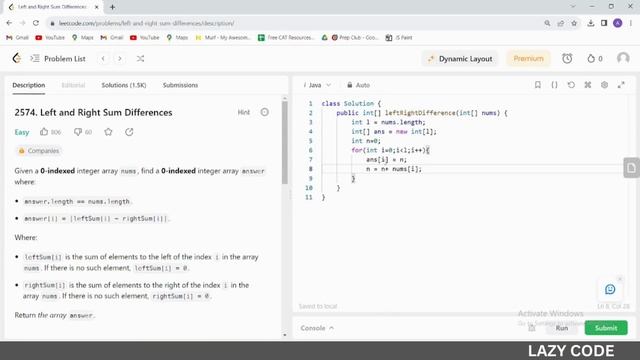Click the Premium button
The image size is (640, 360).
tap(528, 58)
